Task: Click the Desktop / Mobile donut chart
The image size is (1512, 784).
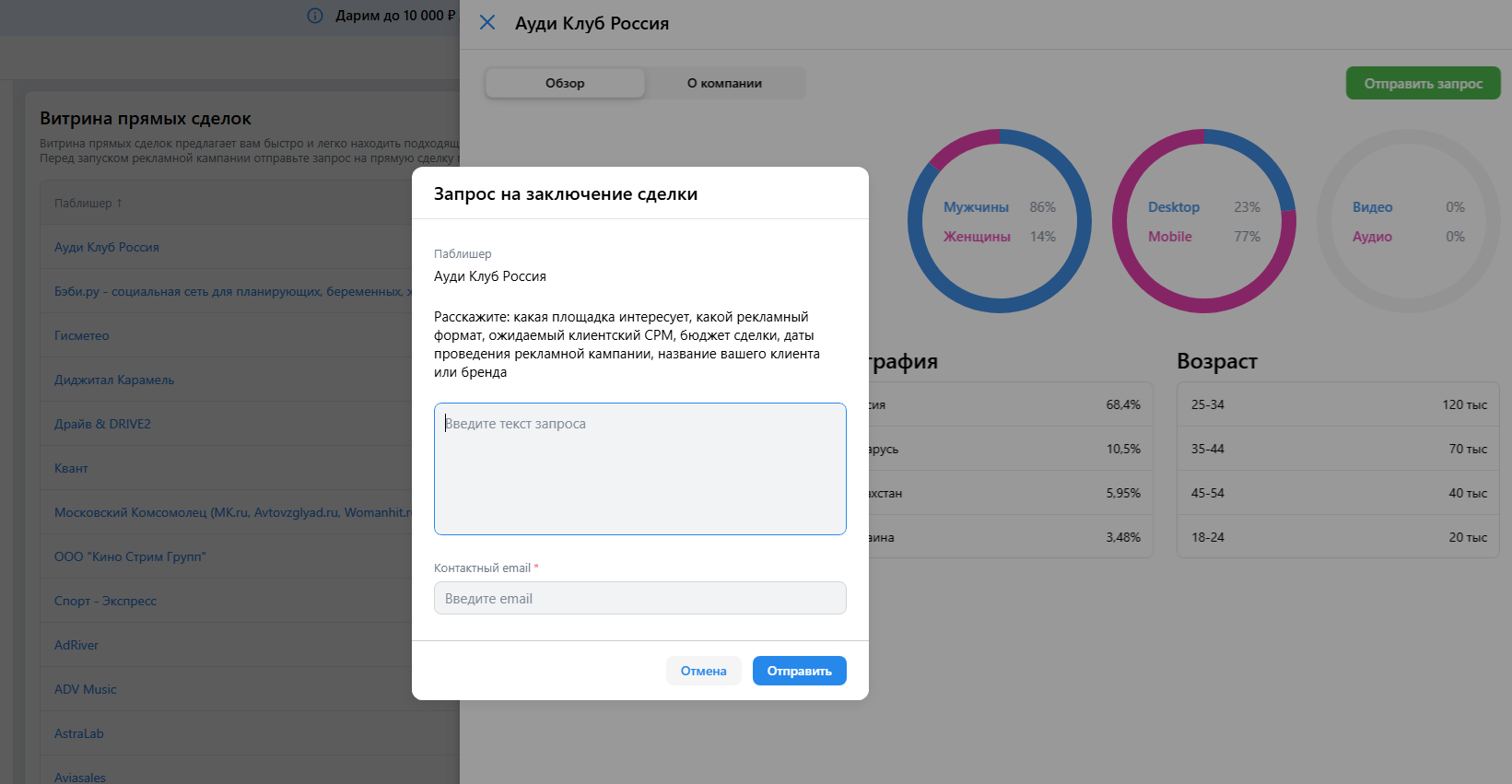Action: tap(1204, 221)
